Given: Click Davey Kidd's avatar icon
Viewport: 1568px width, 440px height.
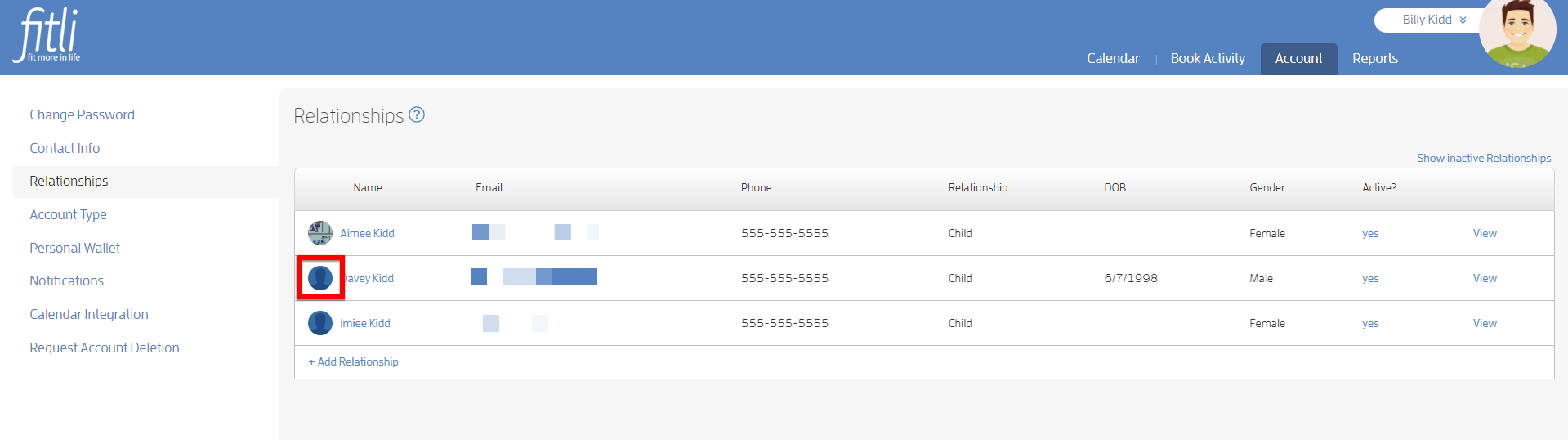Looking at the screenshot, I should coord(320,278).
